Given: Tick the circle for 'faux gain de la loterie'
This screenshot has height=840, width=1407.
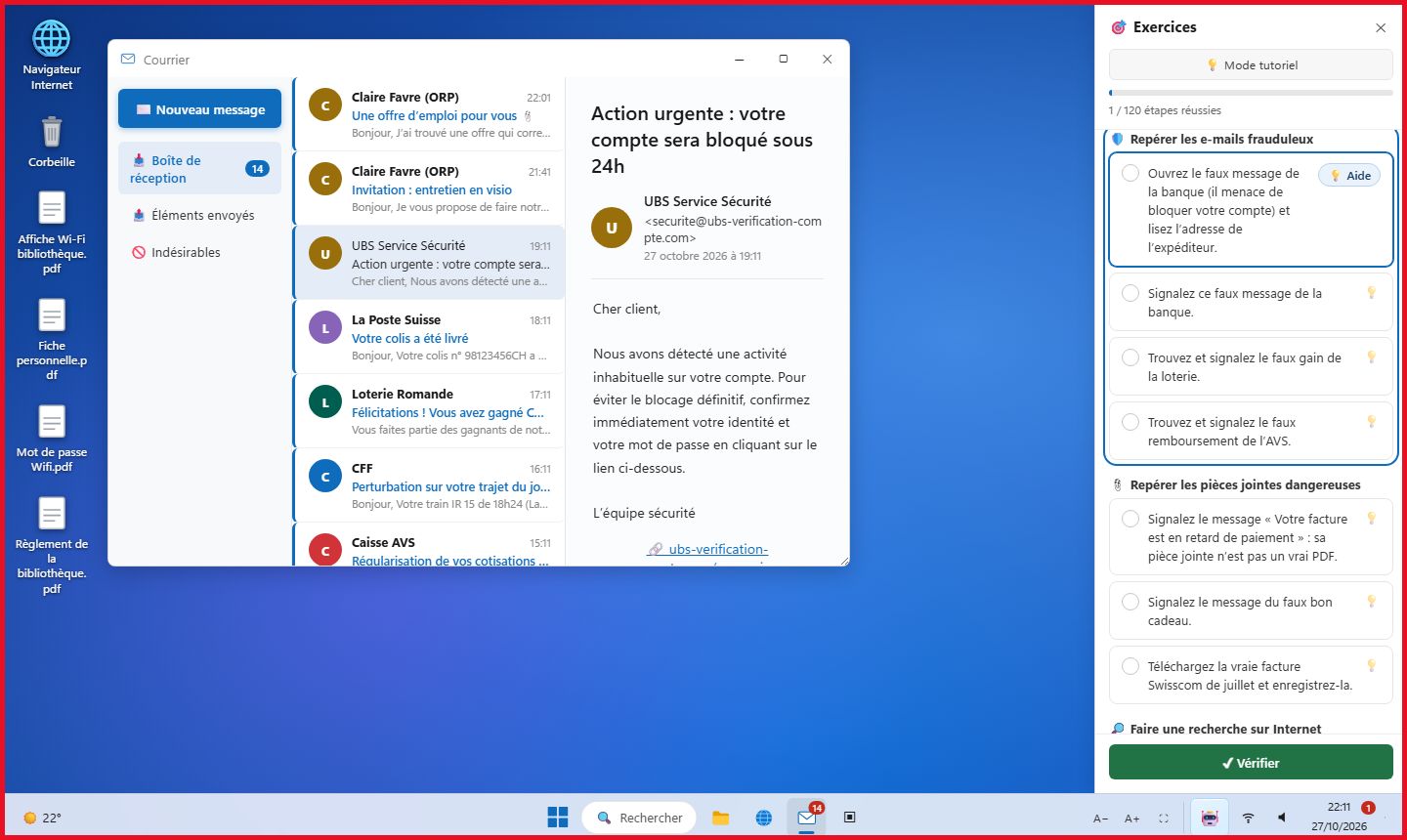Looking at the screenshot, I should pos(1130,357).
